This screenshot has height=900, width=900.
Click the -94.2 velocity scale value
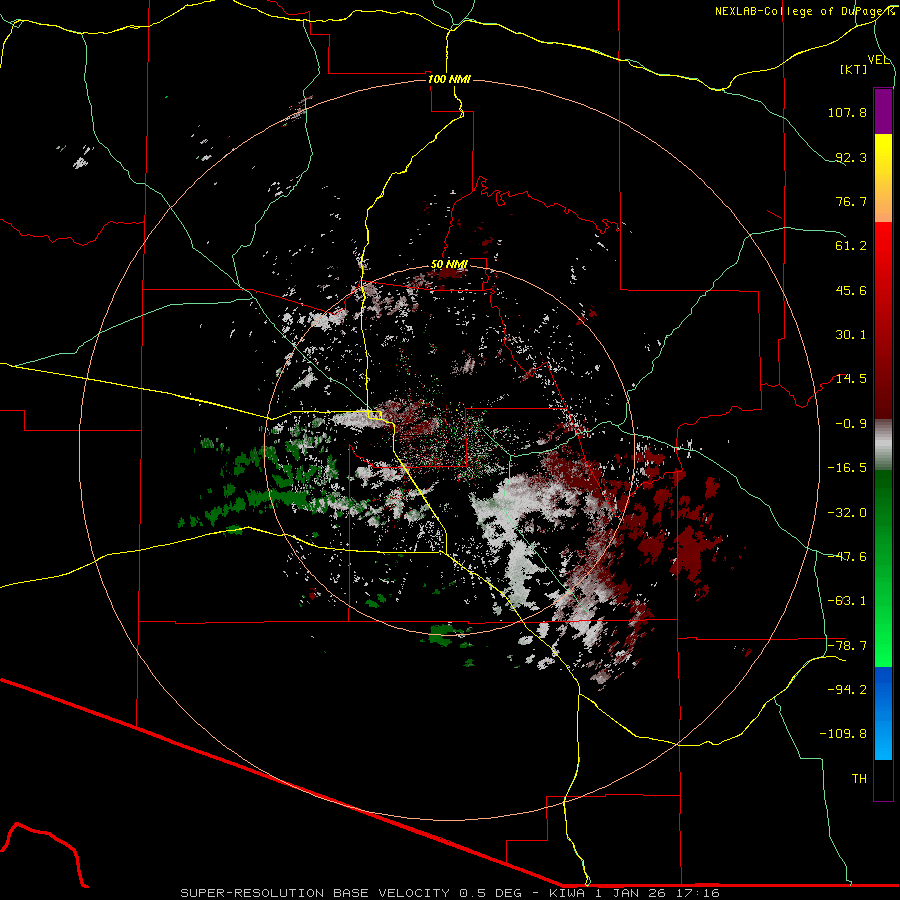pyautogui.click(x=847, y=689)
